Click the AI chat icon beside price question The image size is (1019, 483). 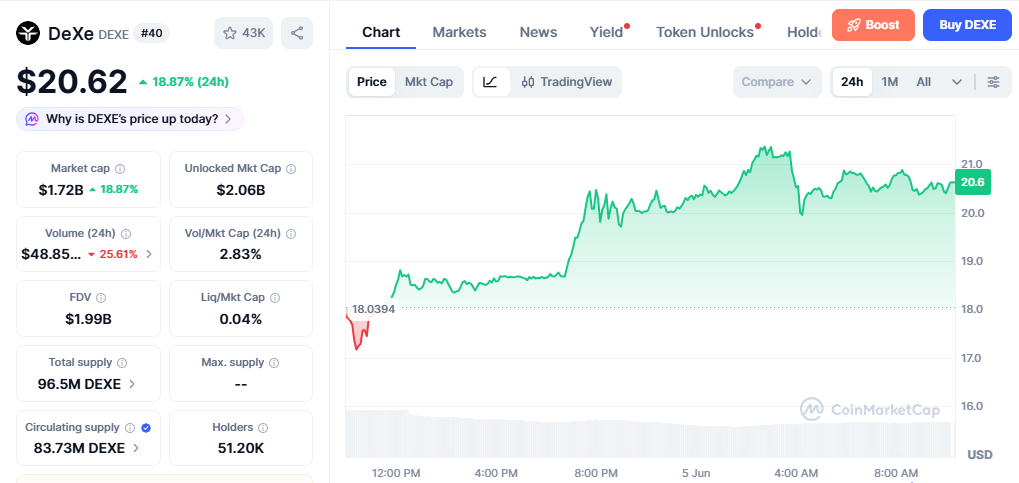[32, 119]
